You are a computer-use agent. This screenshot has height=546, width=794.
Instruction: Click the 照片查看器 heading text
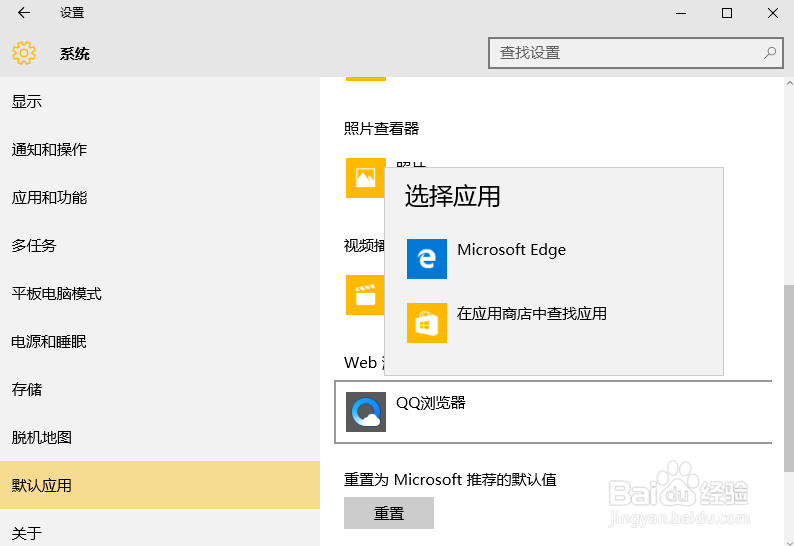382,128
